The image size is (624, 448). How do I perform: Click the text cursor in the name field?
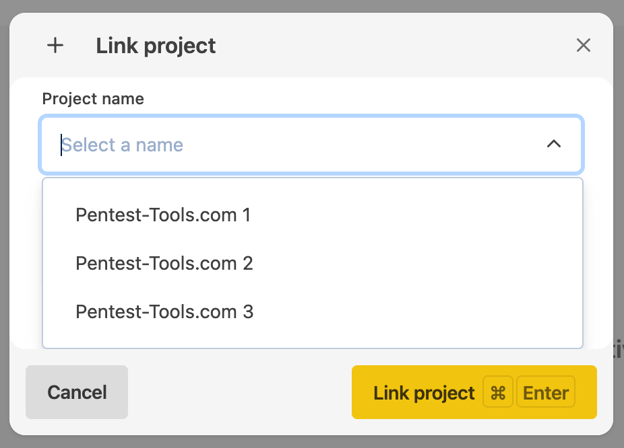(x=61, y=145)
